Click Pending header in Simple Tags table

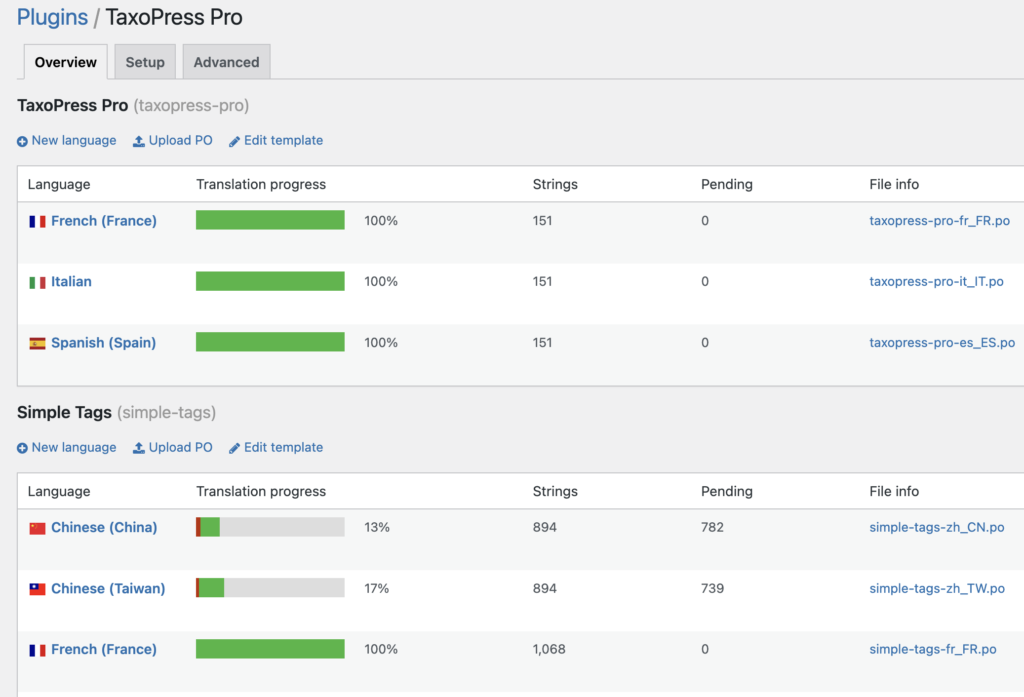(726, 491)
